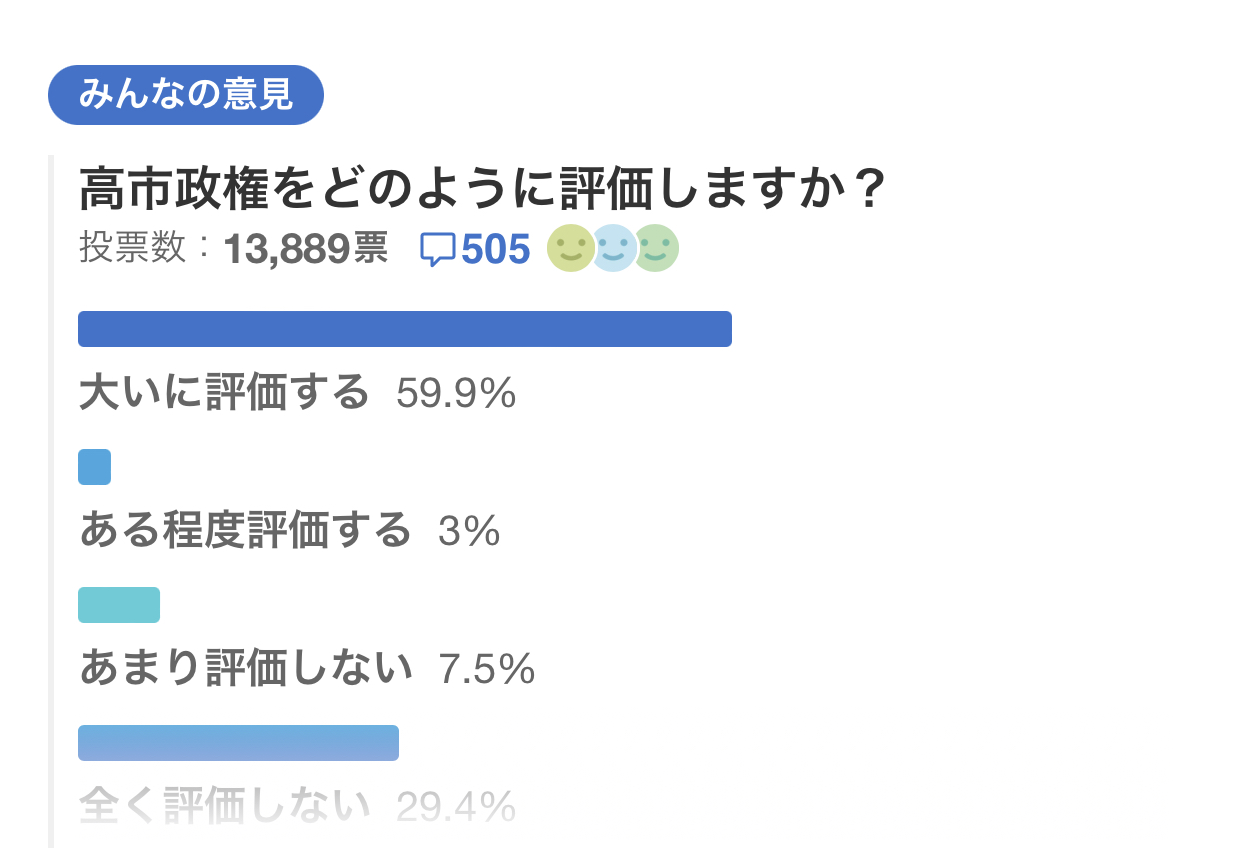Screen dimensions: 1242x848
Task: Select the faded 全く評価しない option label
Action: pos(224,806)
